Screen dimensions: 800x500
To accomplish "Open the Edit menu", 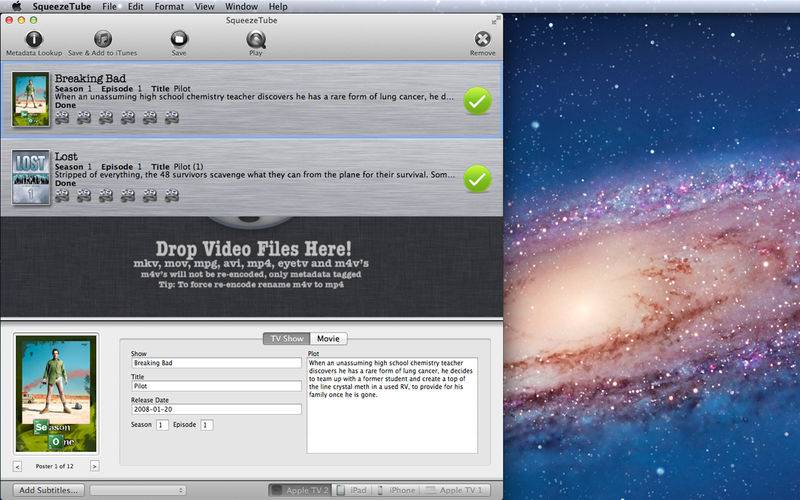I will coord(136,7).
